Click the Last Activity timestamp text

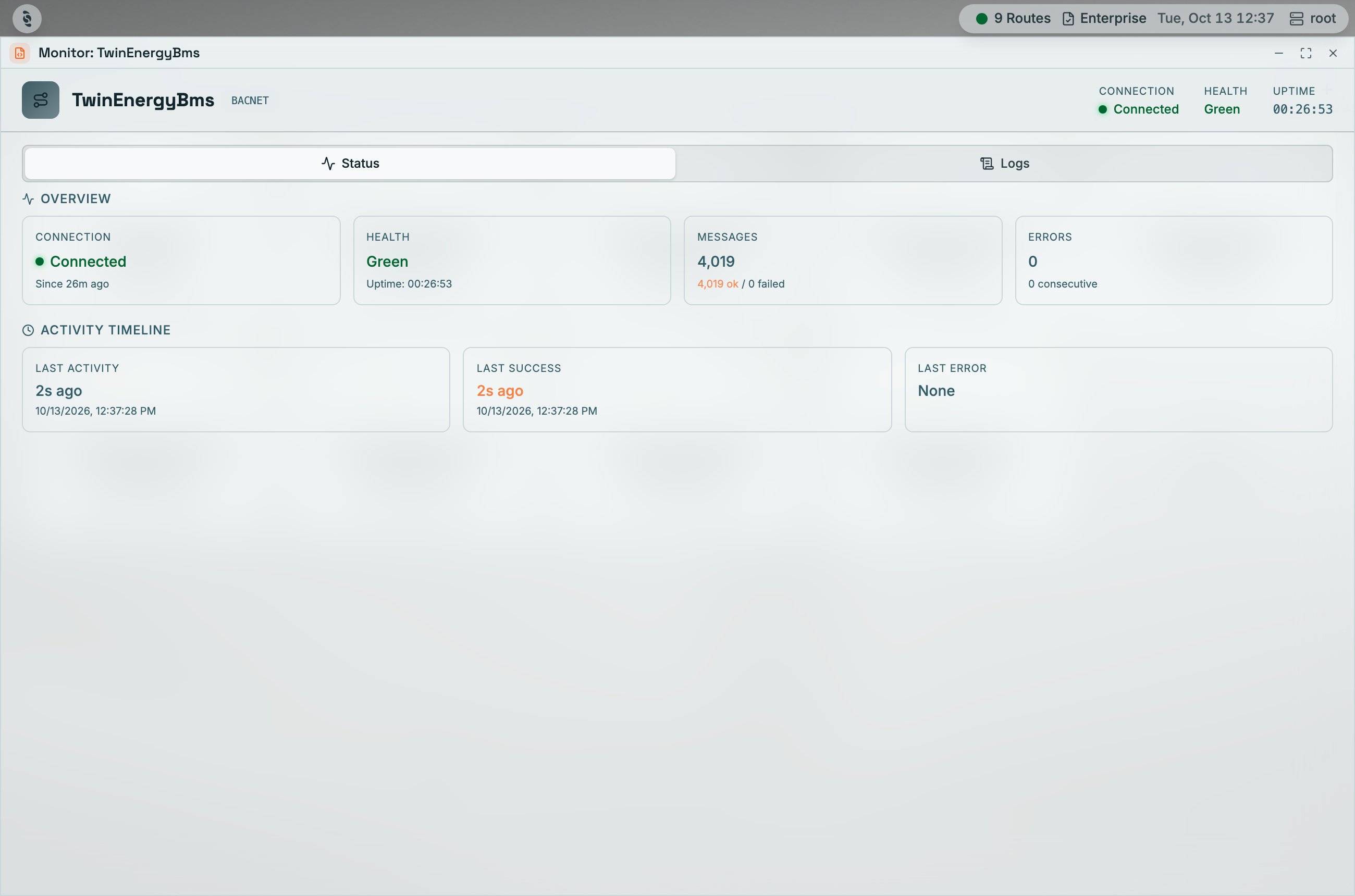coord(95,411)
